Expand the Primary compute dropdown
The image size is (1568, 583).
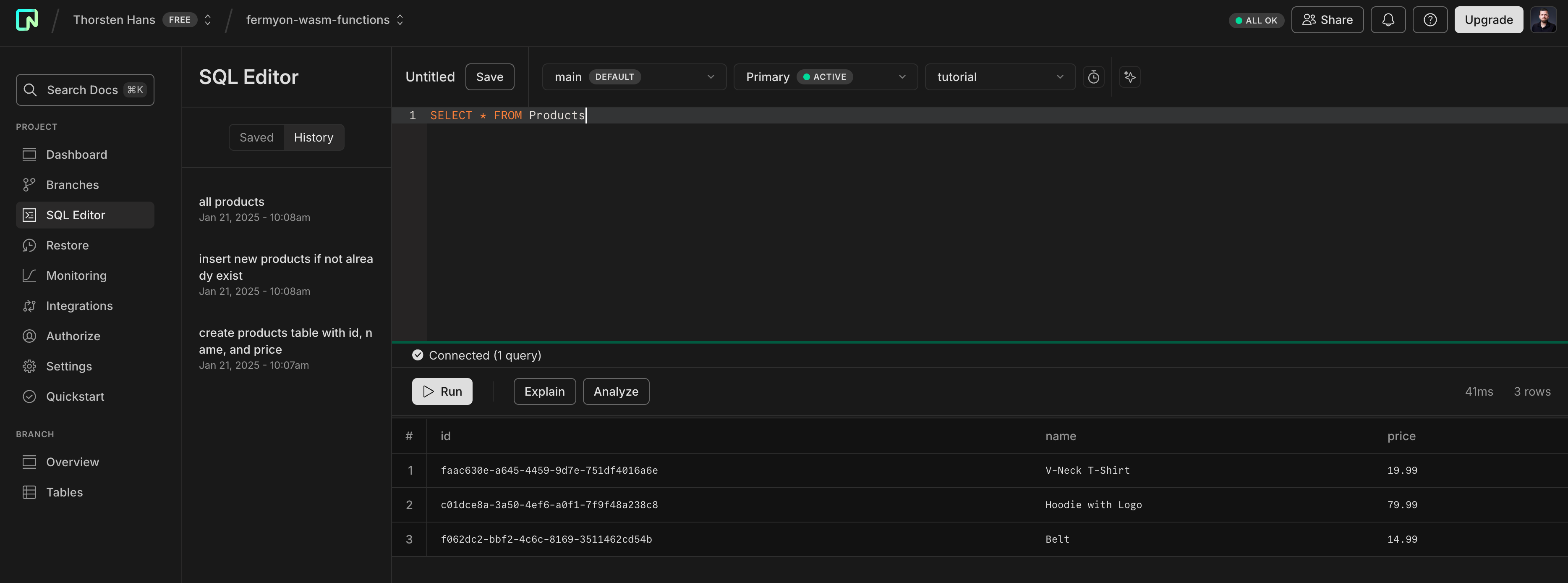(825, 77)
